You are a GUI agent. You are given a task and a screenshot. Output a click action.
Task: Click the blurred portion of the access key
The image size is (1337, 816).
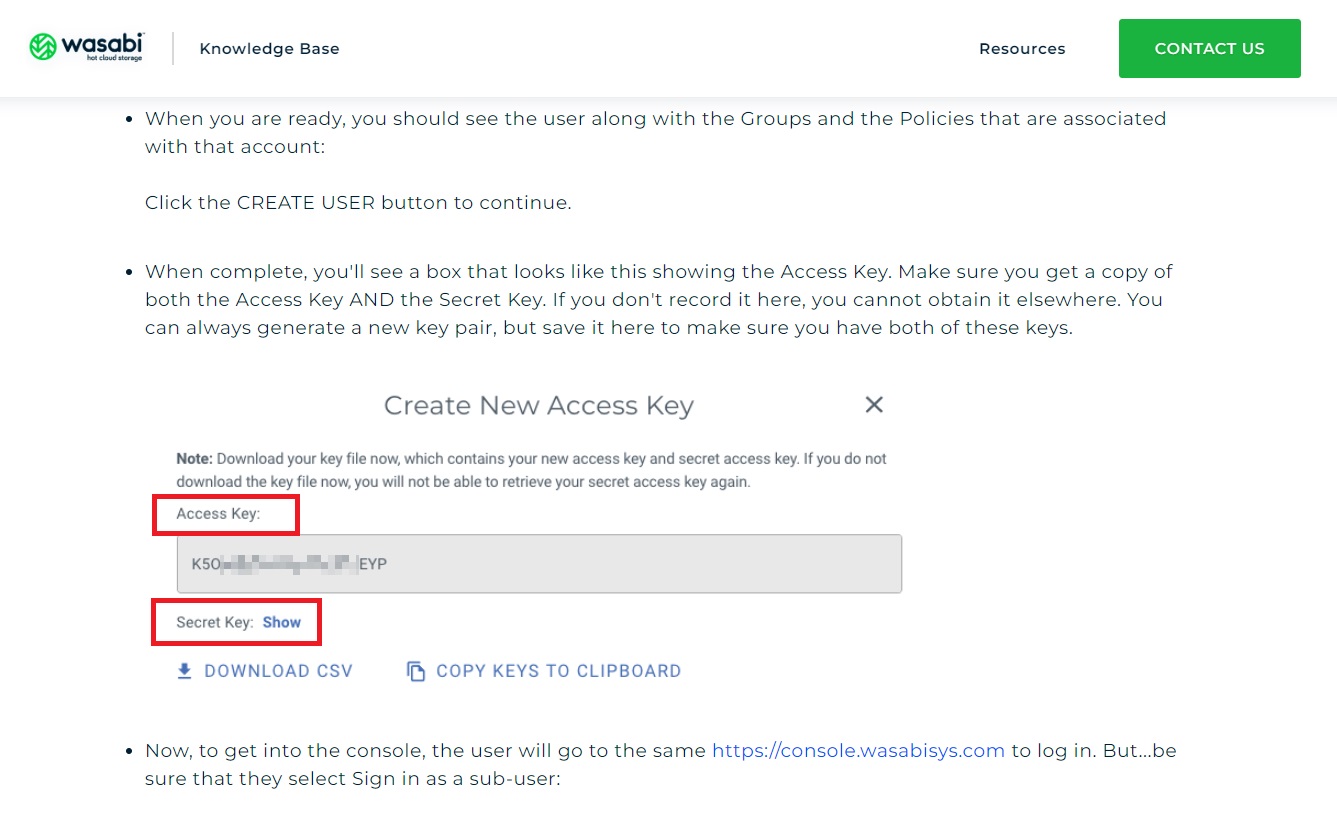[288, 564]
